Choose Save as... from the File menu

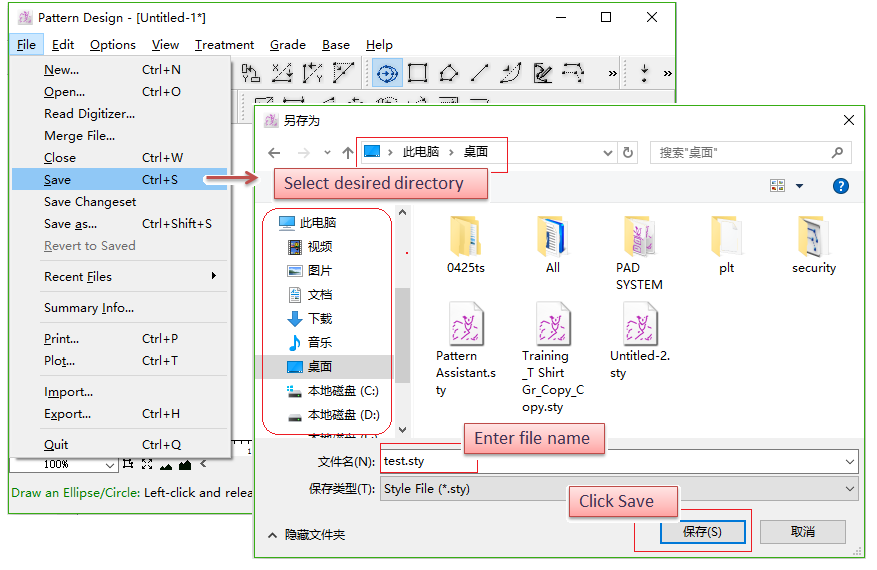pyautogui.click(x=71, y=224)
